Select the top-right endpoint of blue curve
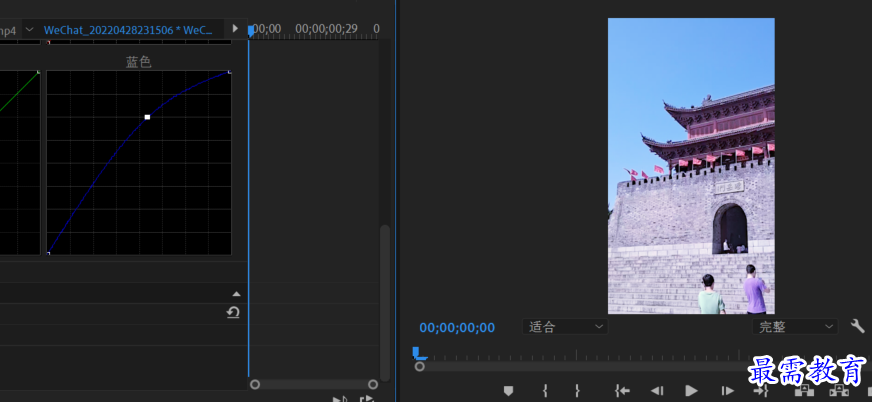872x402 pixels. pos(230,72)
